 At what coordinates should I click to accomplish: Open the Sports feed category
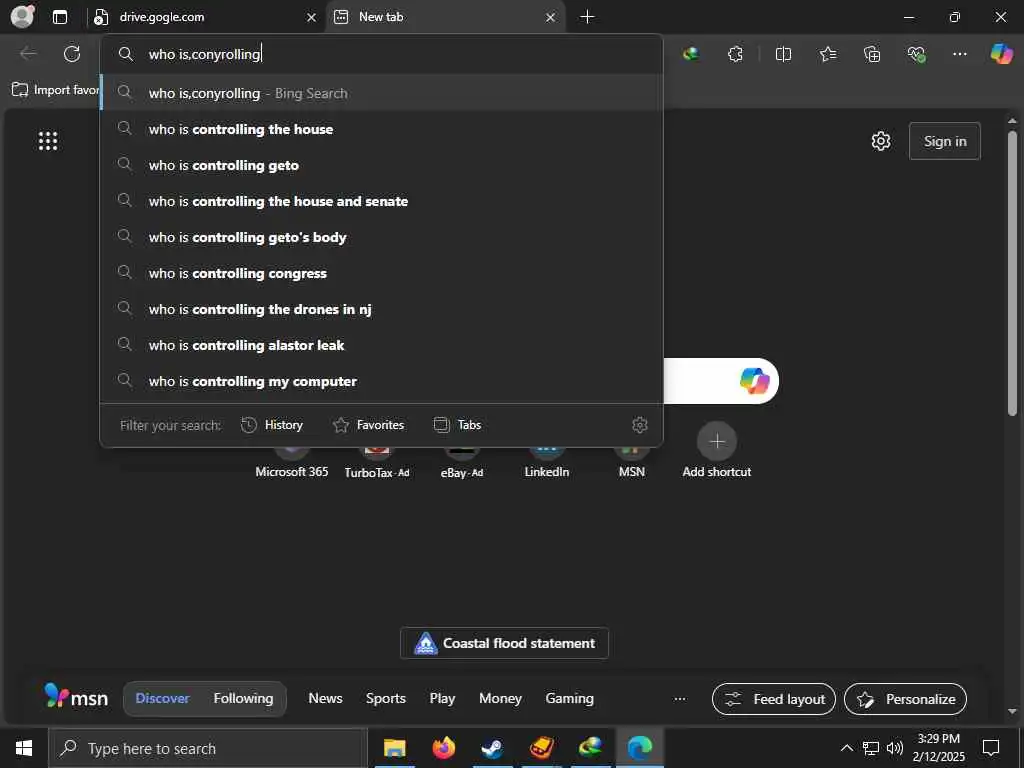tap(385, 698)
